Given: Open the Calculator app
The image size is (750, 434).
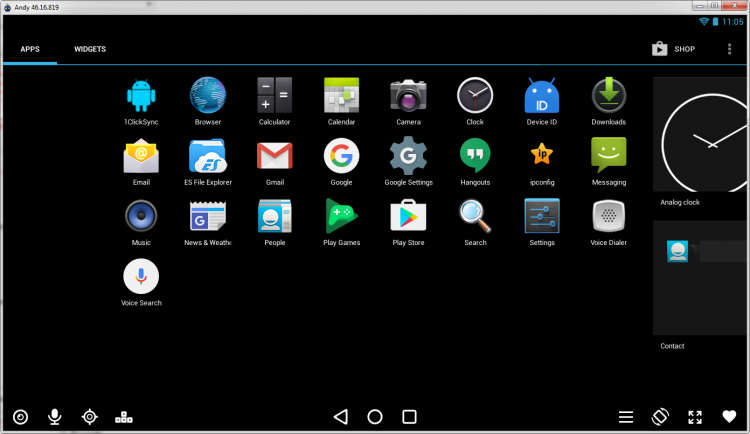Looking at the screenshot, I should (275, 100).
